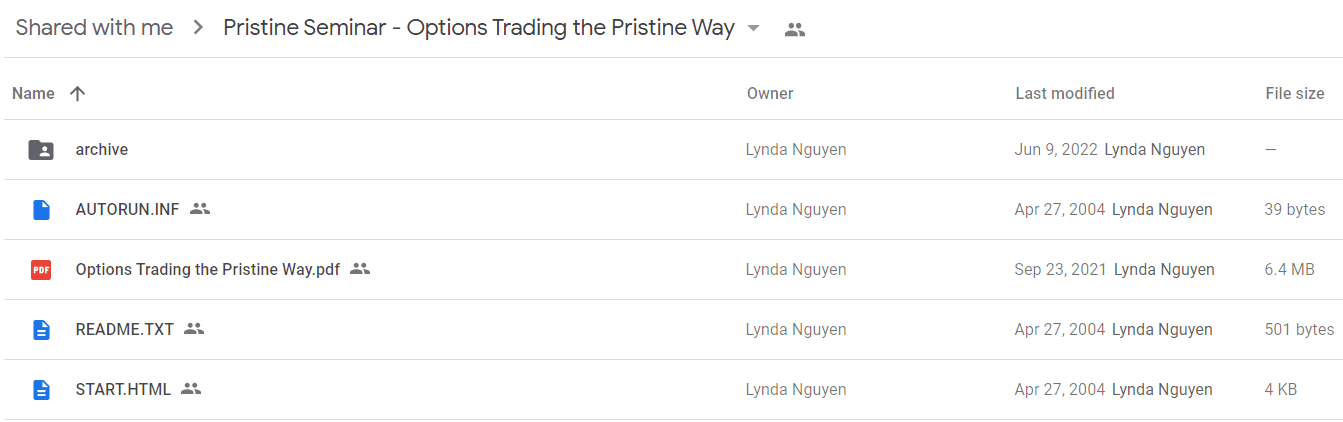The image size is (1343, 422).
Task: Click shared people icon beside AUTORUN.INF
Action: coord(200,209)
